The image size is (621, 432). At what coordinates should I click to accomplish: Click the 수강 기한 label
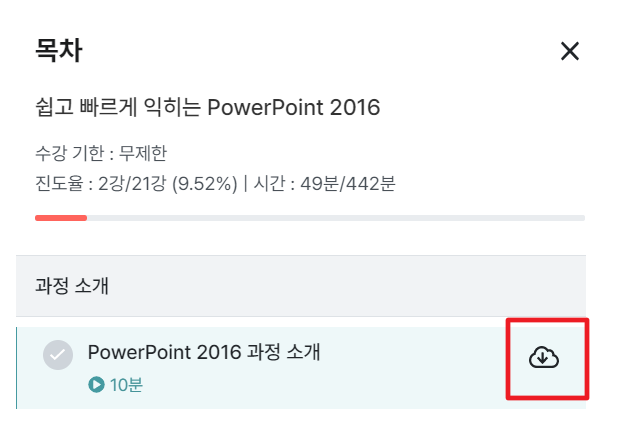[x=70, y=153]
